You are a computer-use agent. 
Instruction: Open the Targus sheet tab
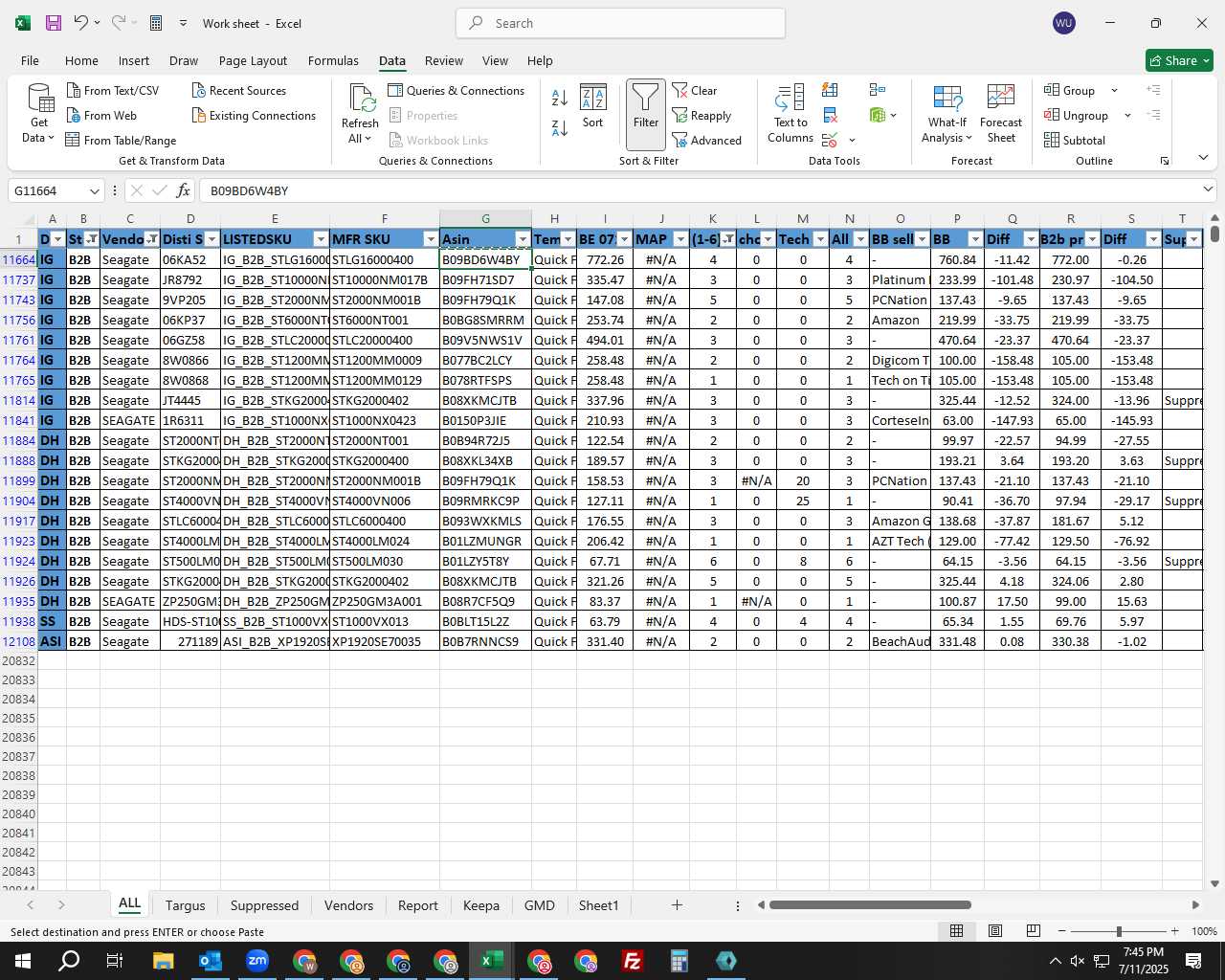coord(185,905)
